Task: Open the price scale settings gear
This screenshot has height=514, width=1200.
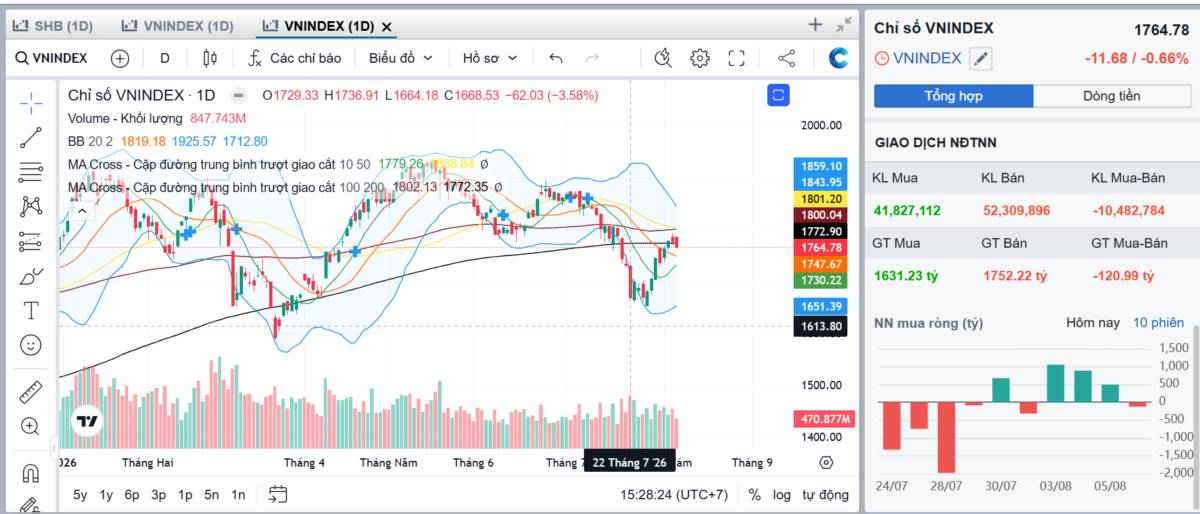Action: click(826, 462)
